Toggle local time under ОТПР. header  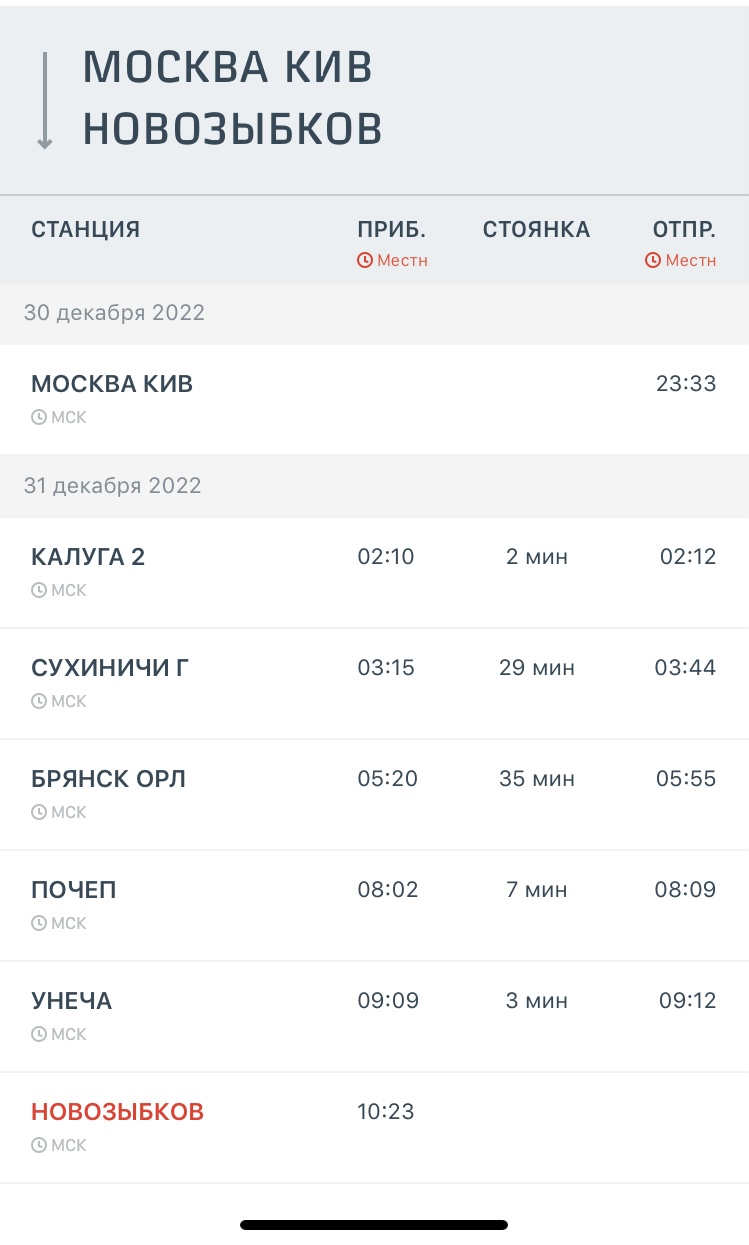(x=681, y=260)
